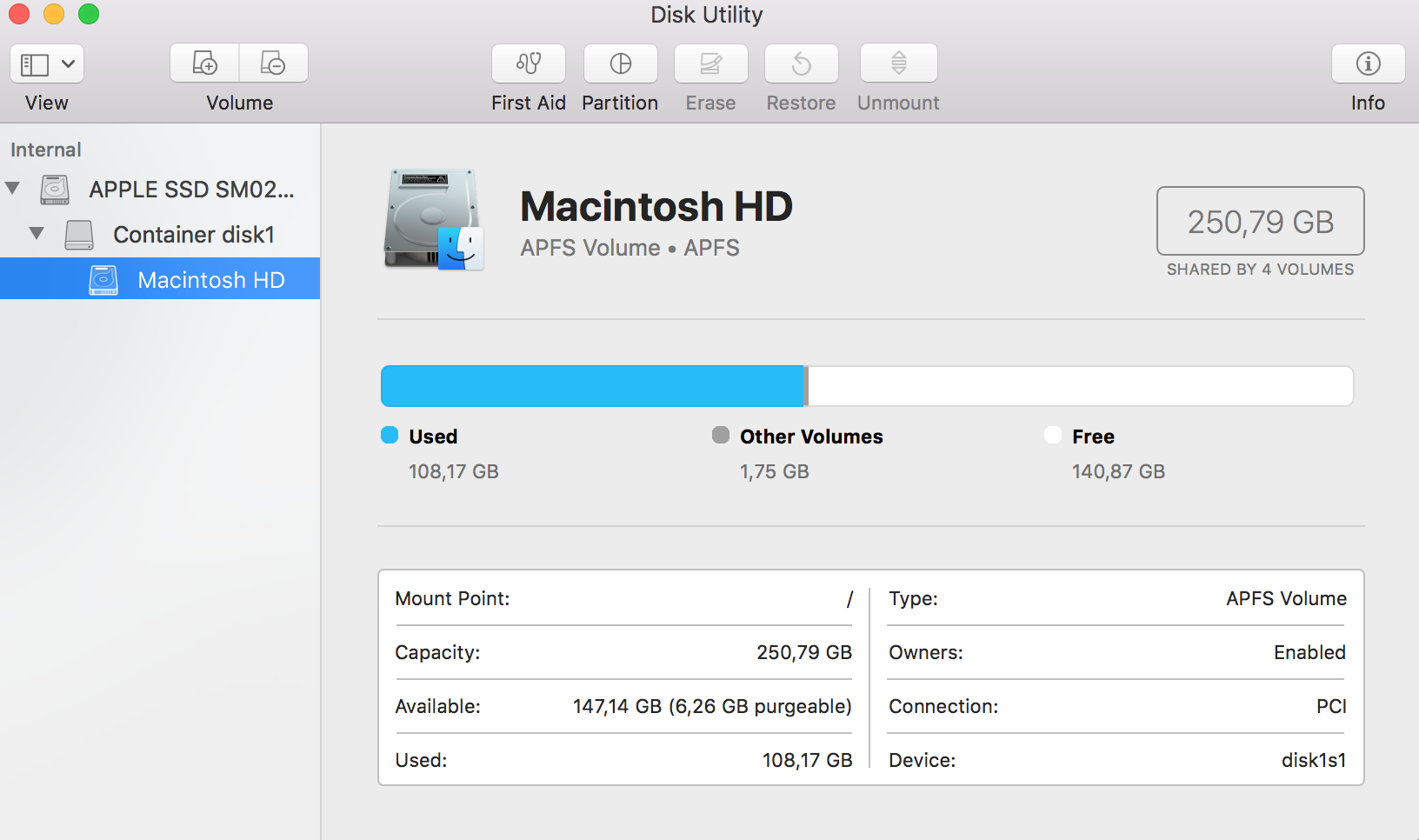Screen dimensions: 1419x840
Task: Click the 'Disk Utility' window title
Action: (707, 15)
